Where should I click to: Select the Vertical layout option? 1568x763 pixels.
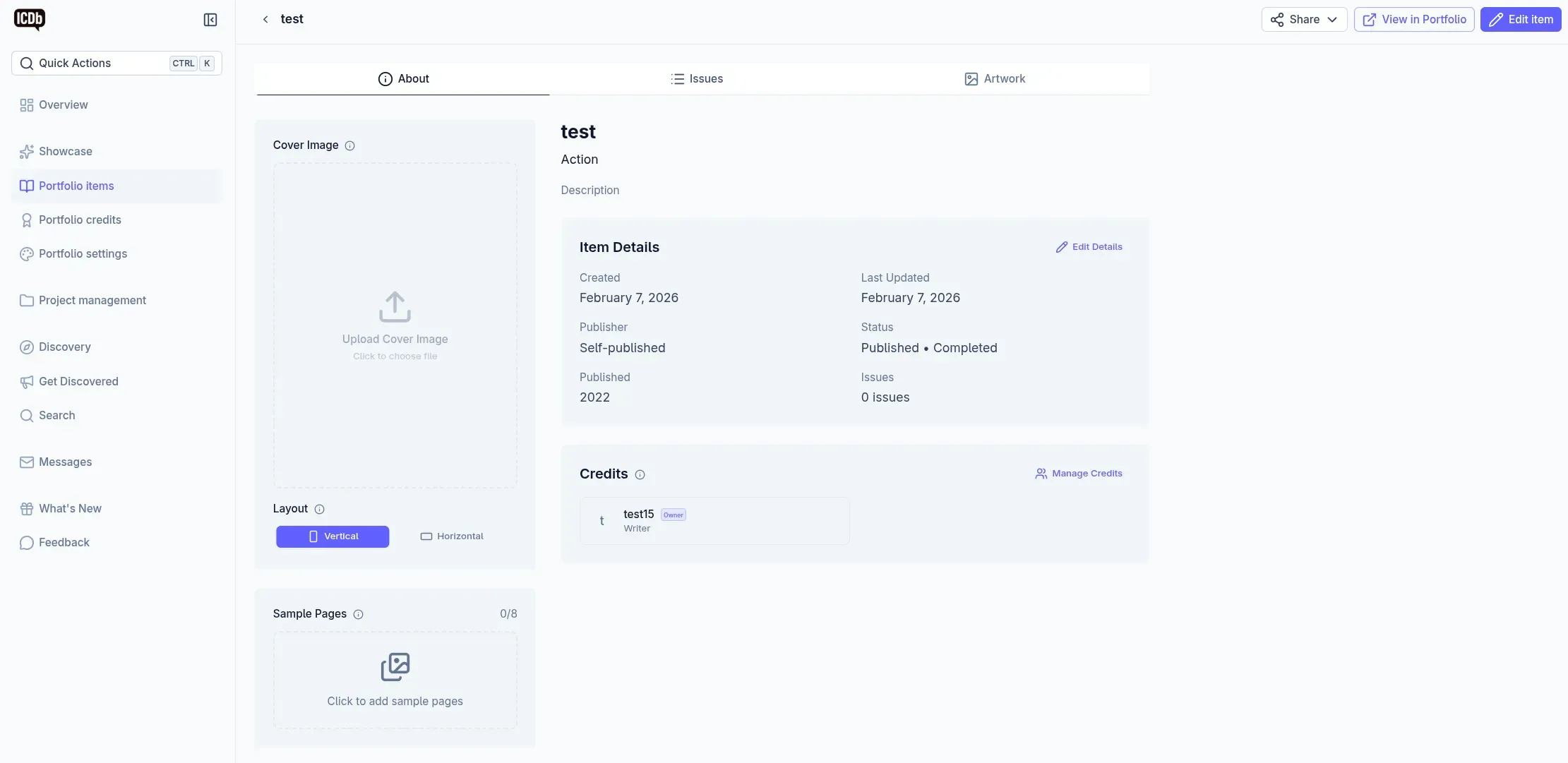coord(333,536)
